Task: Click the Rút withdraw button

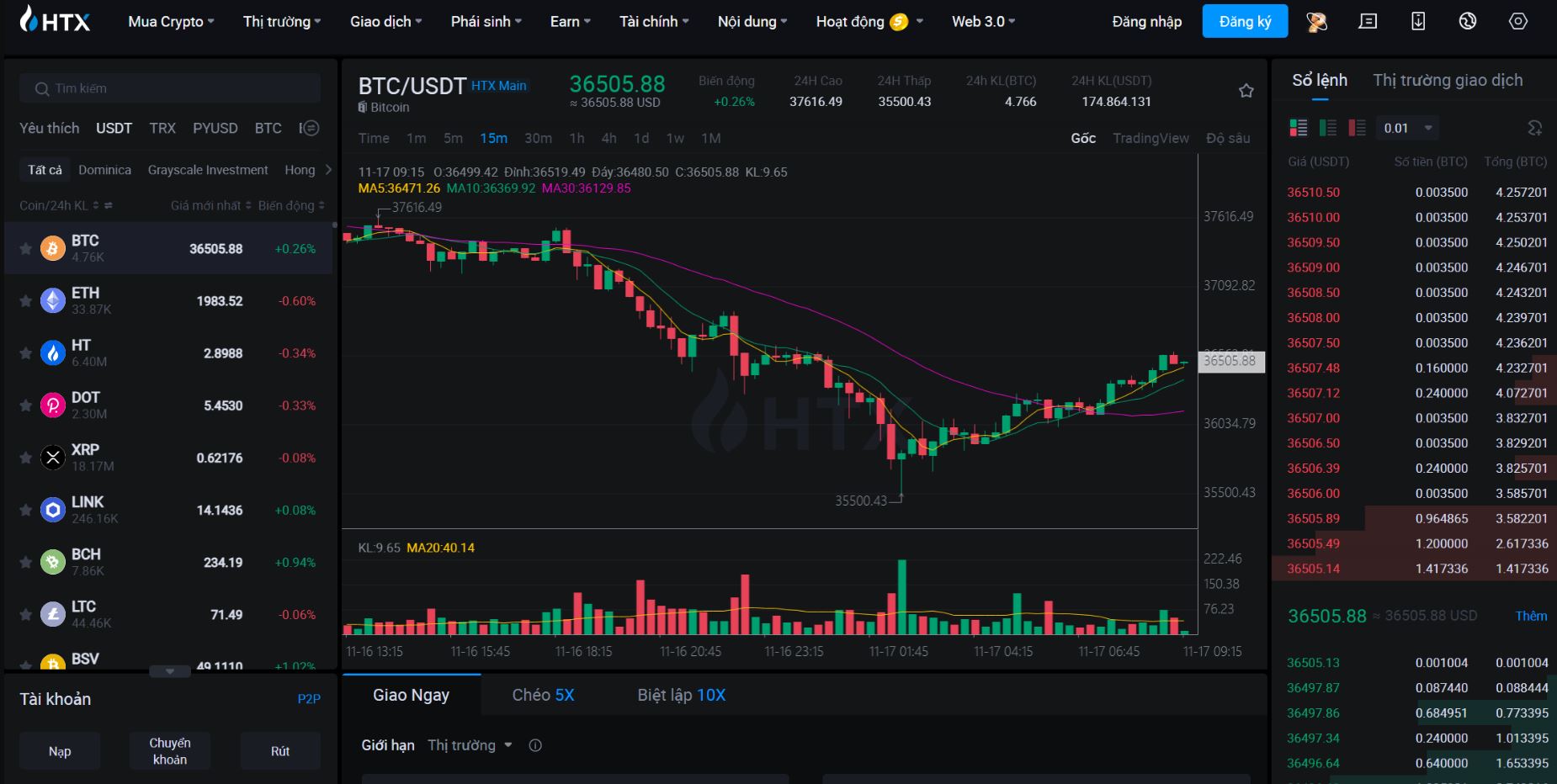Action: 280,751
